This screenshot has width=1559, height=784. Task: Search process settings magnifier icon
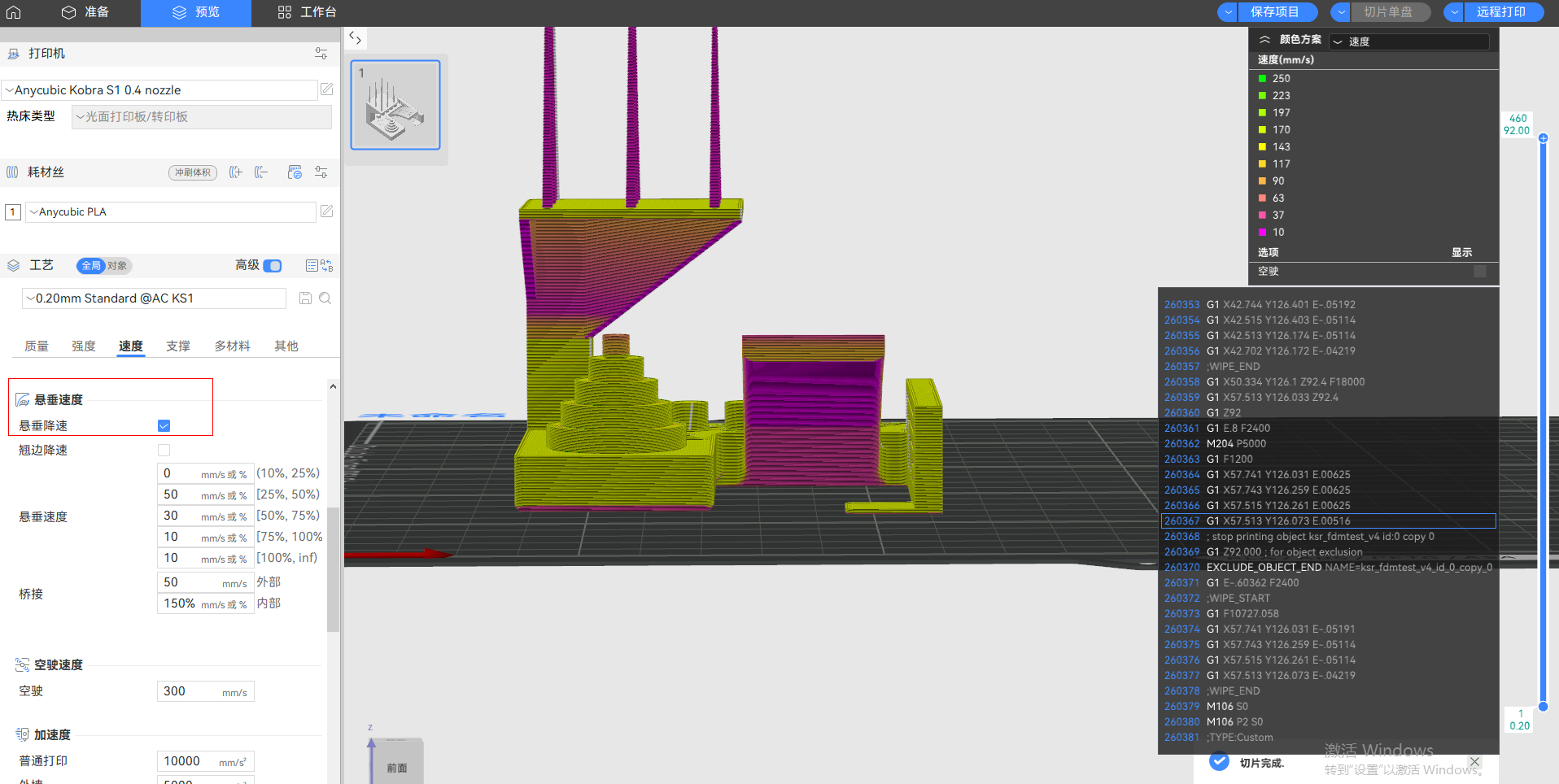coord(325,298)
